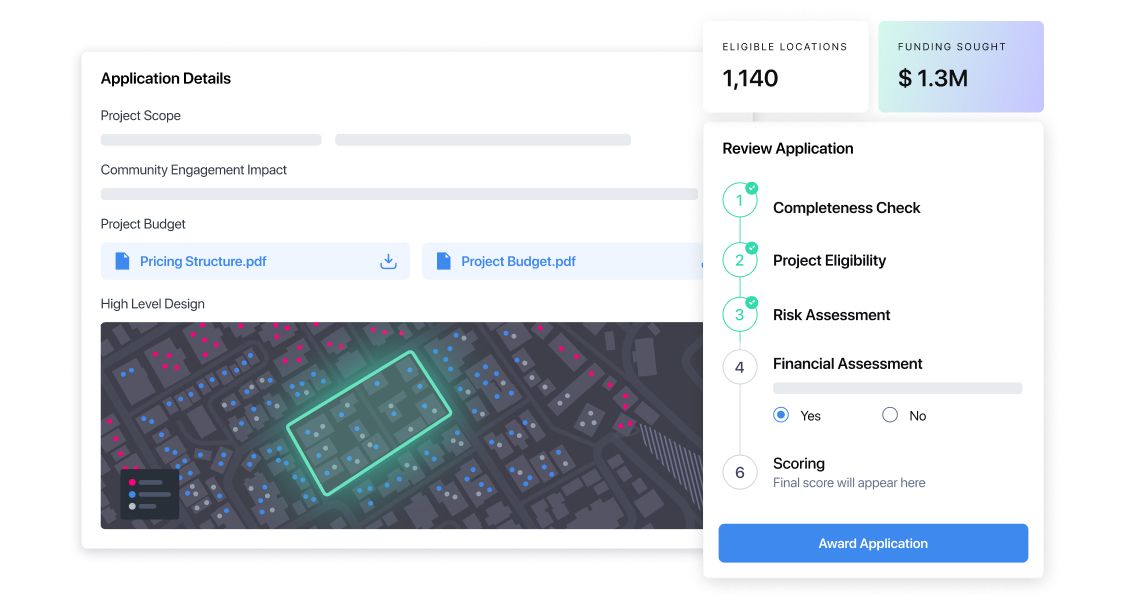Download the Pricing Structure.pdf file
This screenshot has height=600, width=1125.
point(388,261)
